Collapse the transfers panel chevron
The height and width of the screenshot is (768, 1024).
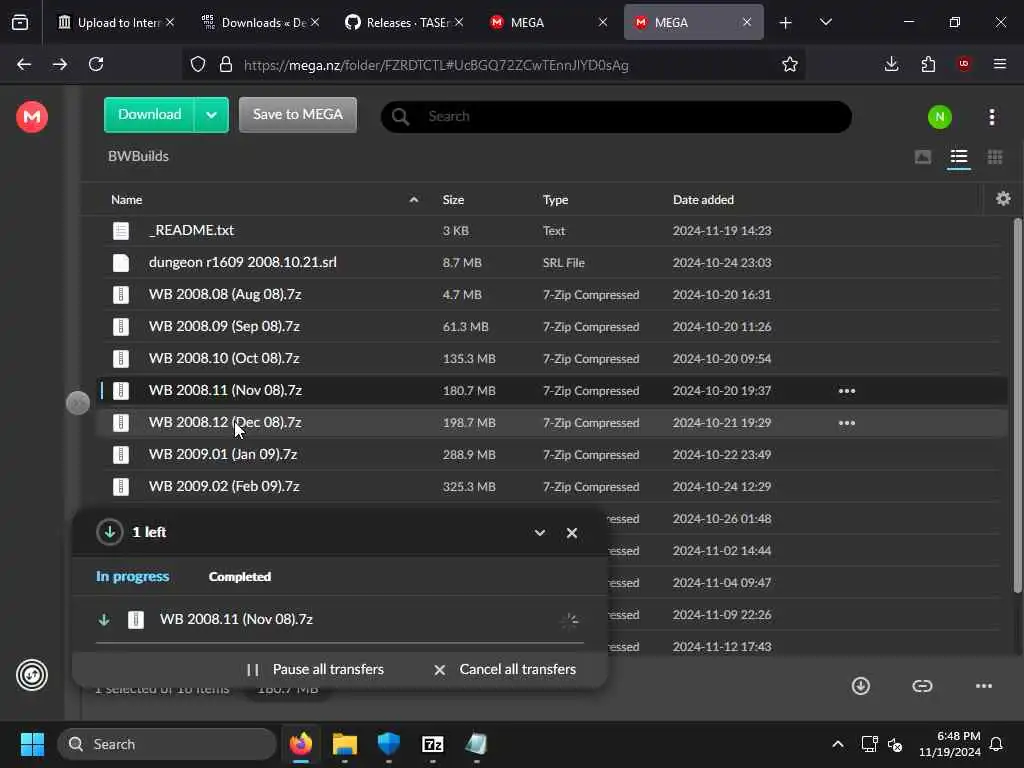[x=539, y=533]
